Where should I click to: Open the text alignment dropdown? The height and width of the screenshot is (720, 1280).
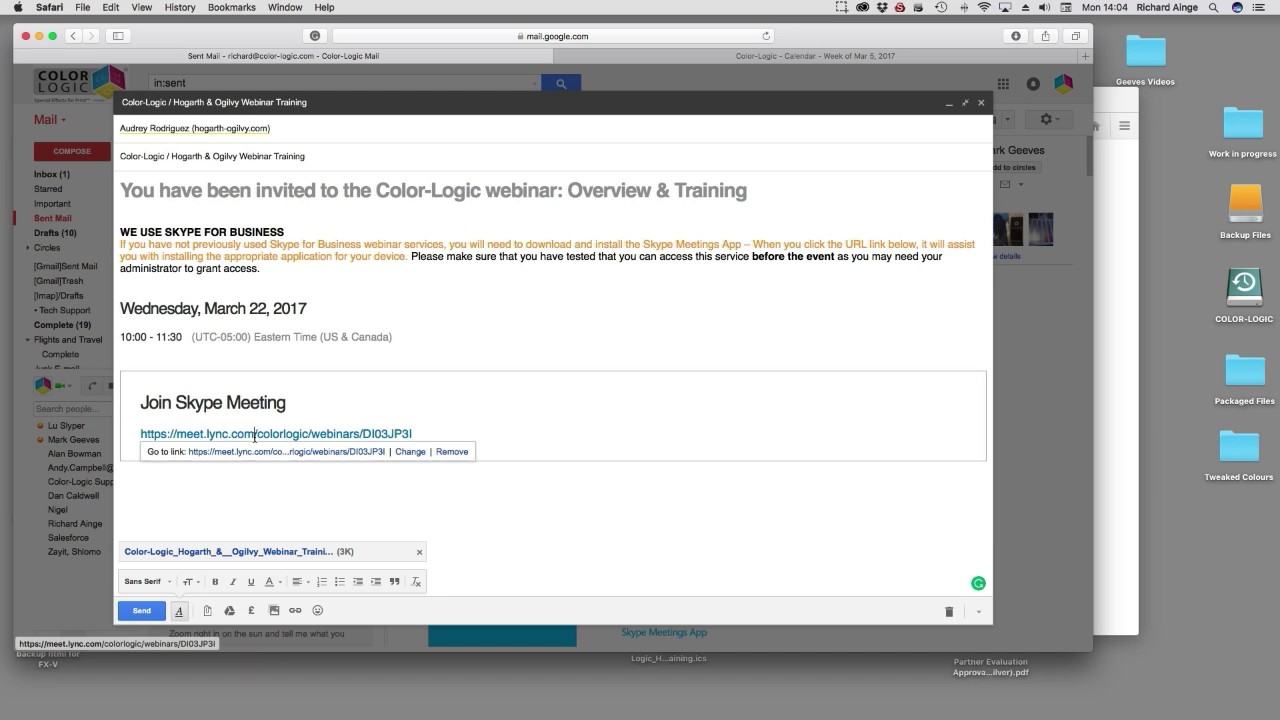click(301, 582)
